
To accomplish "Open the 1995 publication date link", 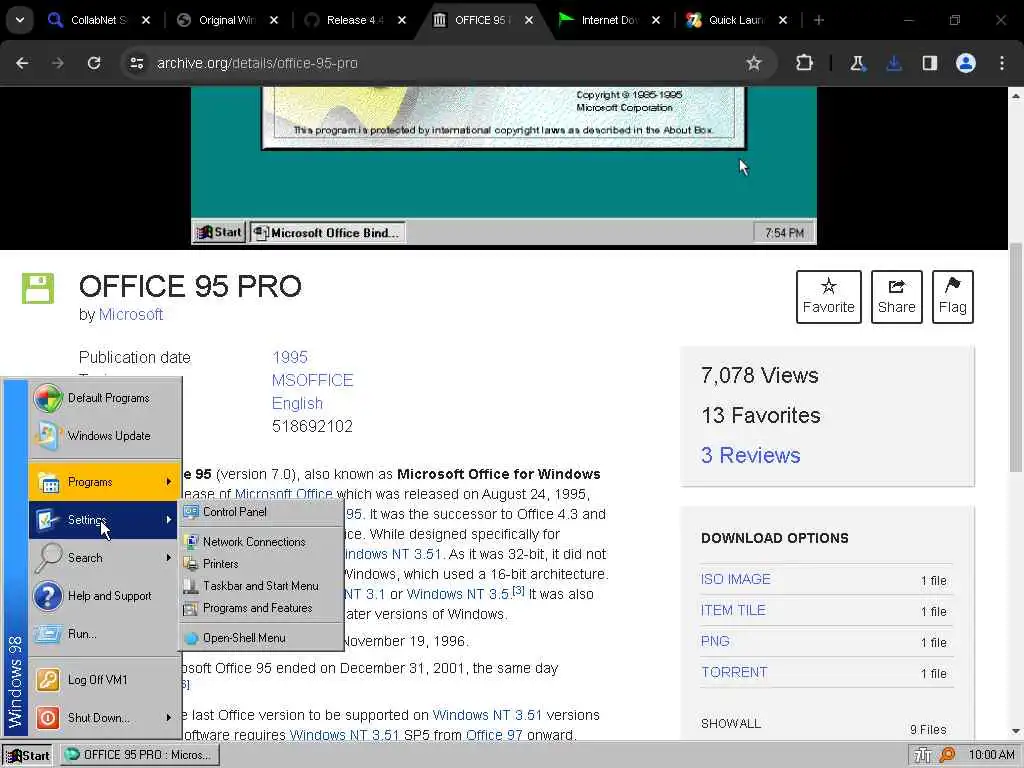I will [290, 357].
